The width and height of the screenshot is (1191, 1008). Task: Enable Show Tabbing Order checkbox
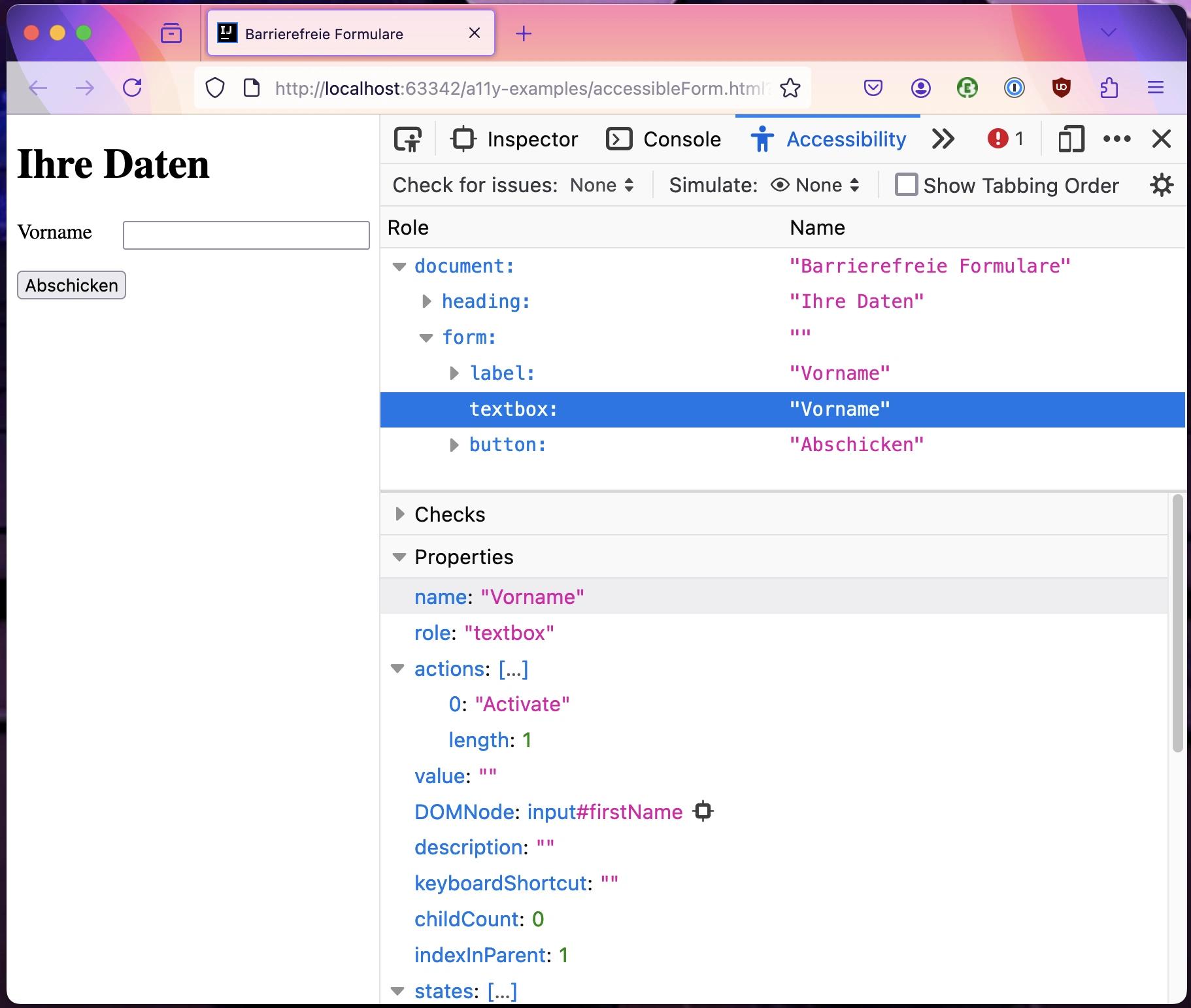pos(906,185)
